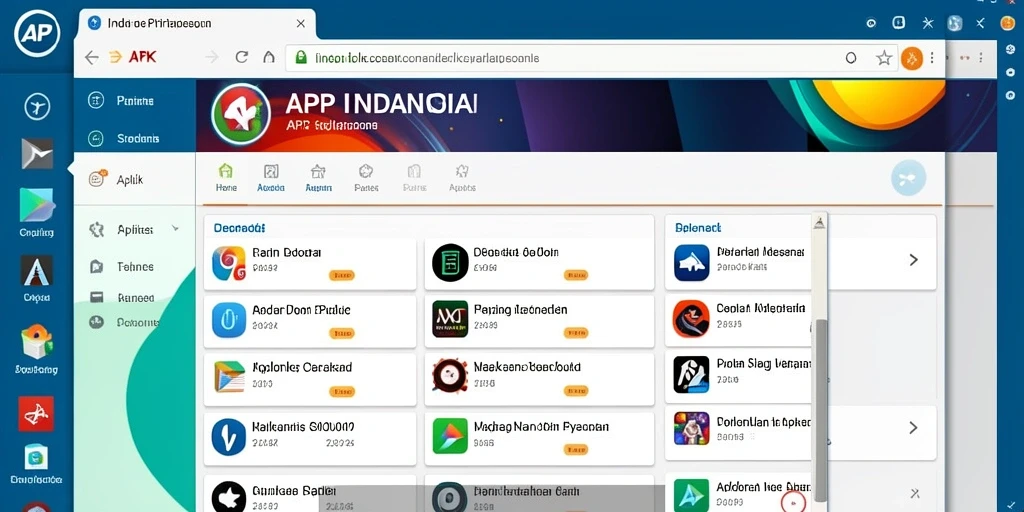The image size is (1024, 512).
Task: Click the orange button on Parjing Iteoneden card
Action: pyautogui.click(x=575, y=333)
